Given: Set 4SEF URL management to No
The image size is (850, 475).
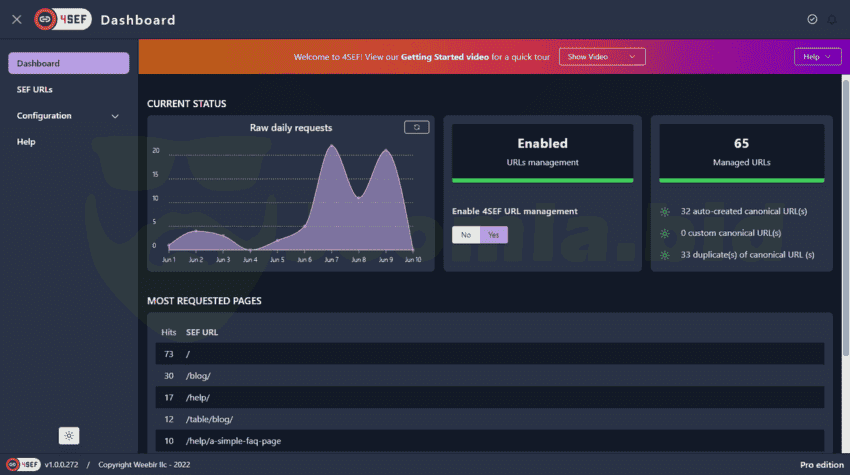Looking at the screenshot, I should (x=465, y=235).
